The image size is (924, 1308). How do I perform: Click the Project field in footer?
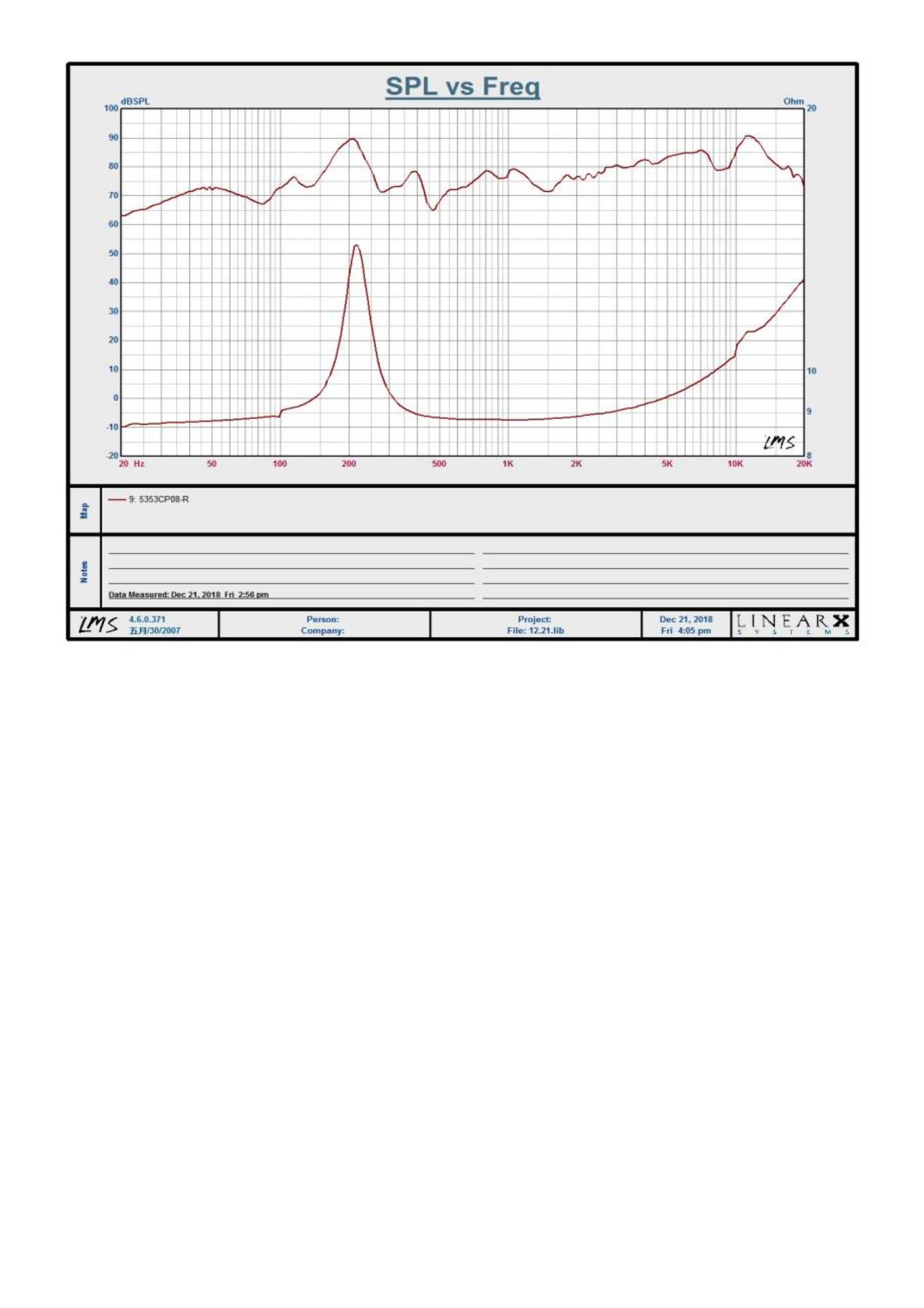click(x=535, y=619)
